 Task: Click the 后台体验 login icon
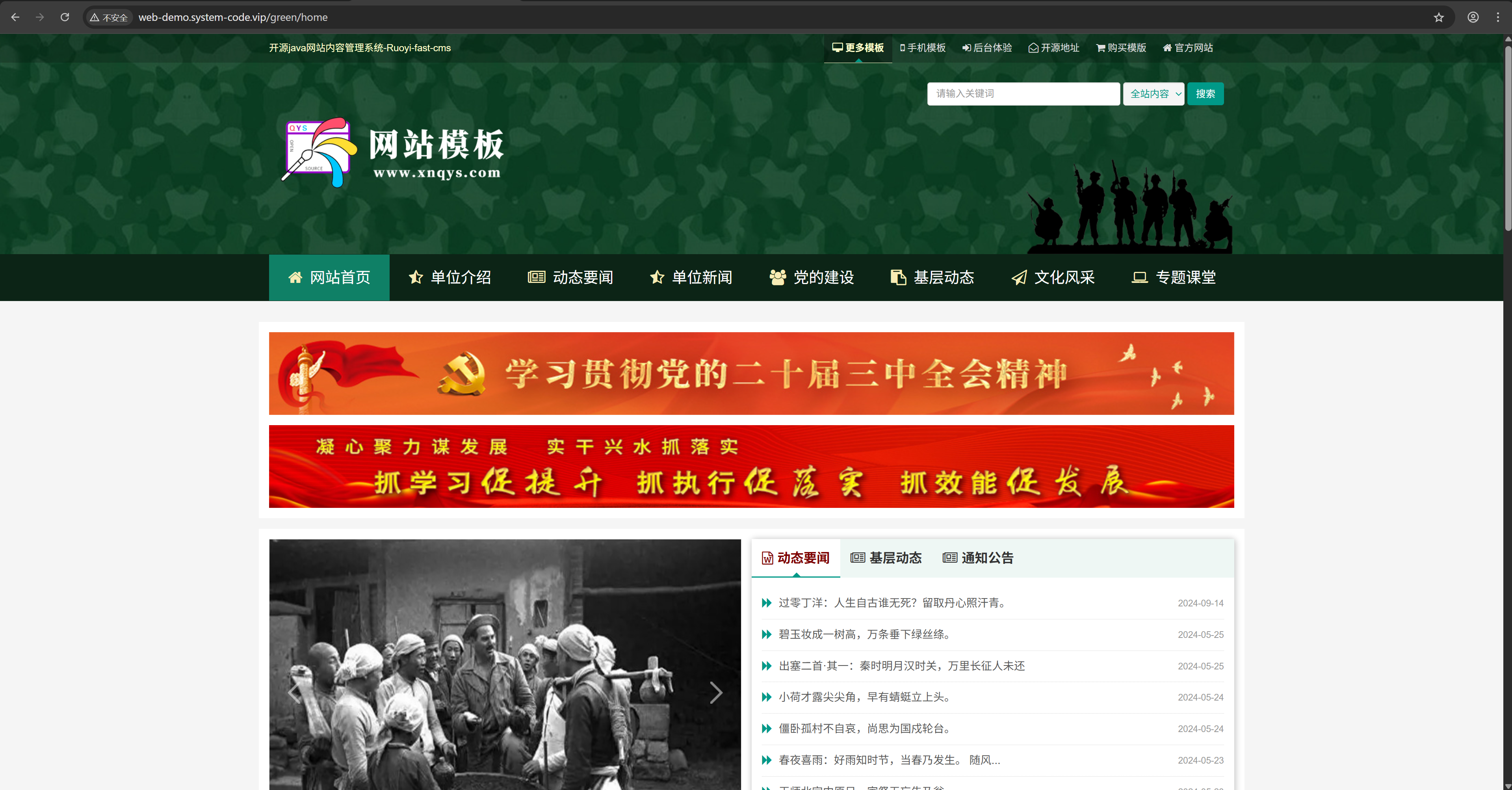point(966,48)
